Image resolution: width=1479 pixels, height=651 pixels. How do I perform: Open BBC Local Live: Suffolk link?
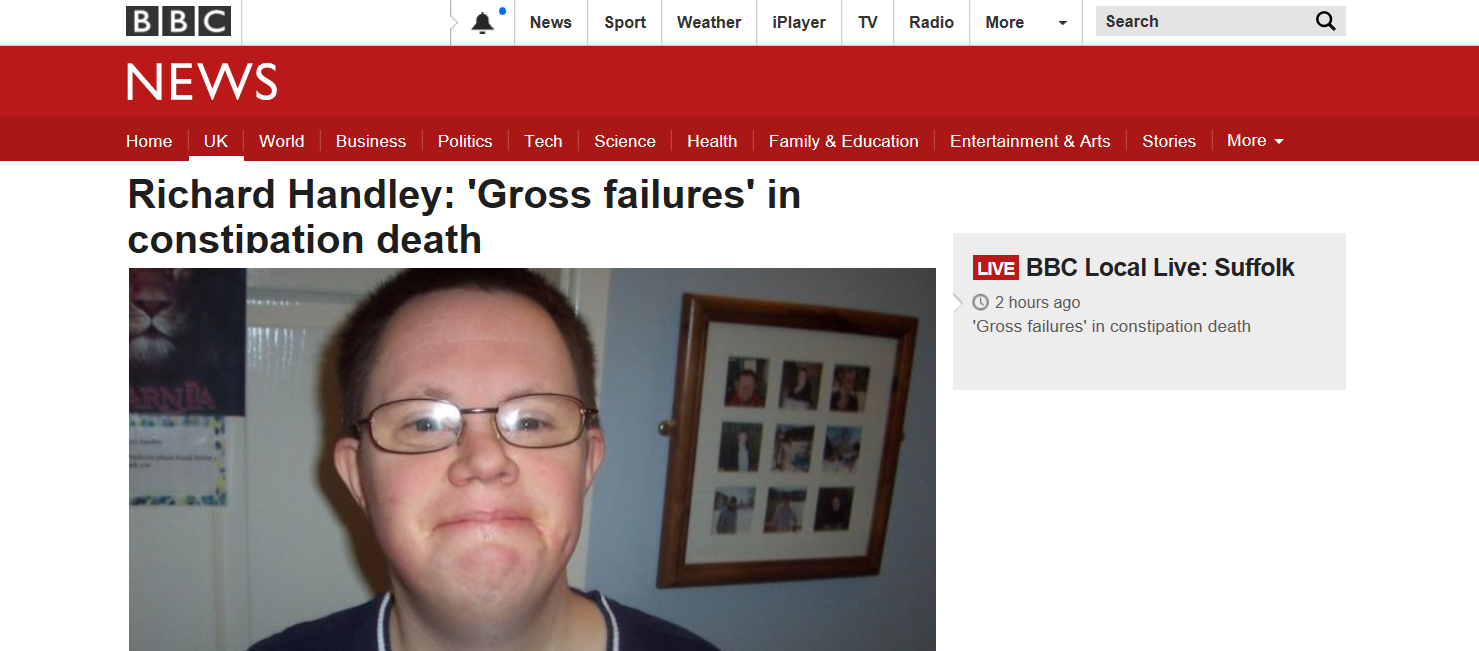tap(1160, 268)
